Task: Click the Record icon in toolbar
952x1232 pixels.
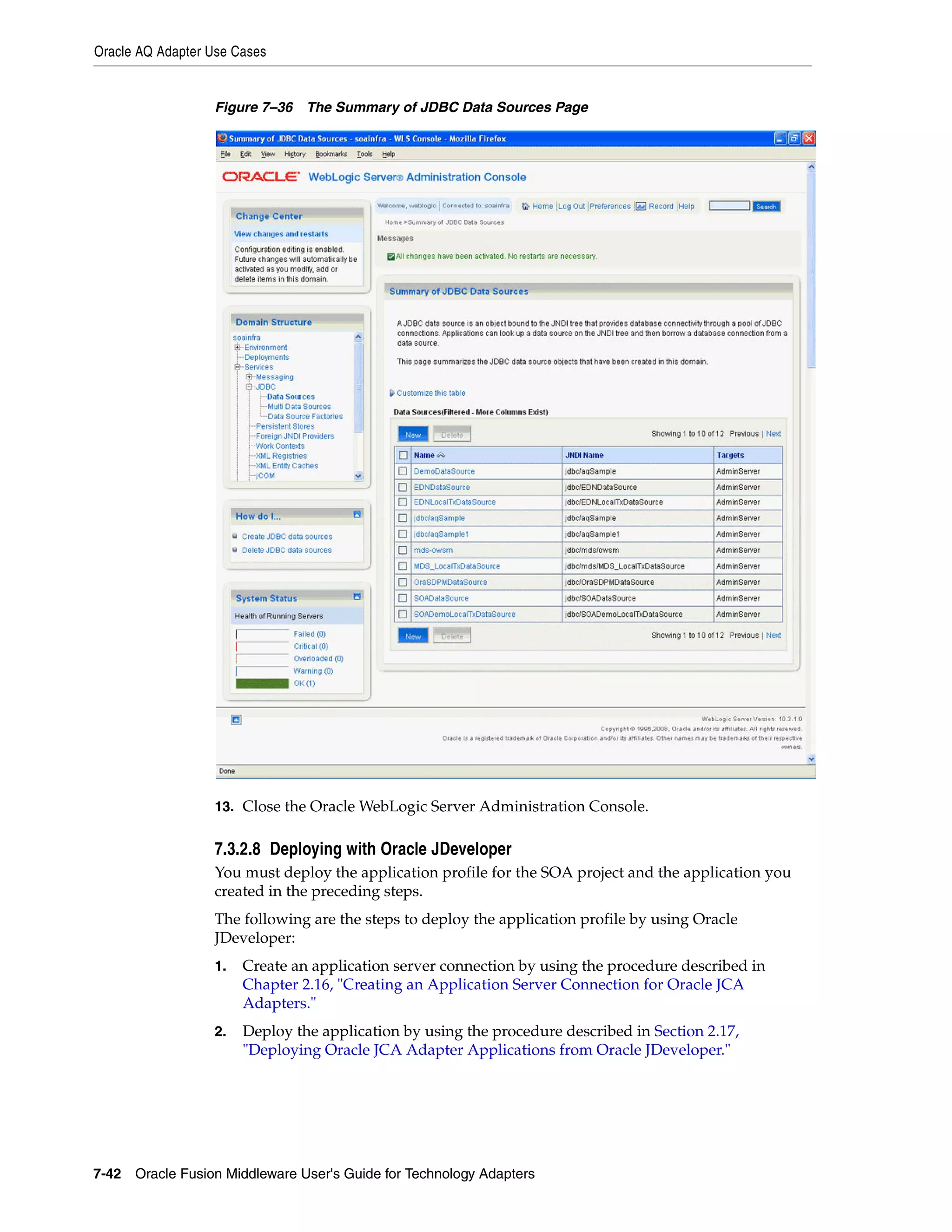Action: pyautogui.click(x=641, y=206)
